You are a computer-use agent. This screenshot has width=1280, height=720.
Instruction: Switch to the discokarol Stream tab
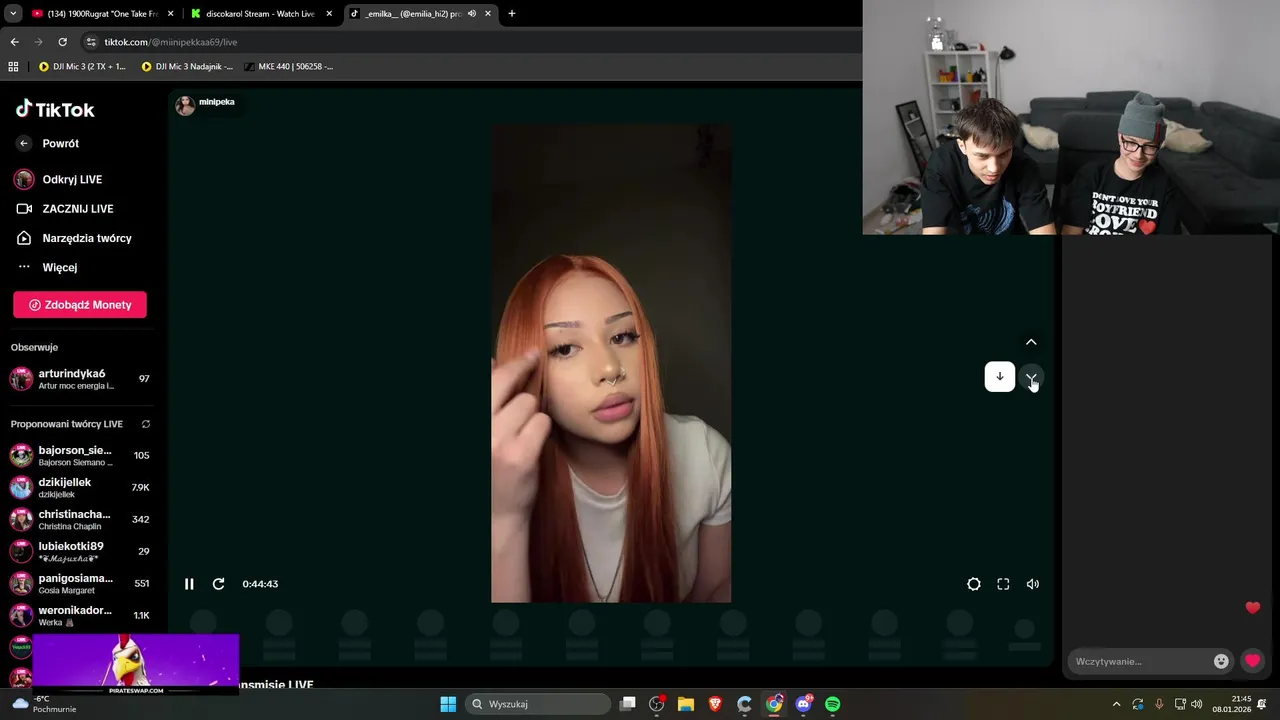click(260, 14)
